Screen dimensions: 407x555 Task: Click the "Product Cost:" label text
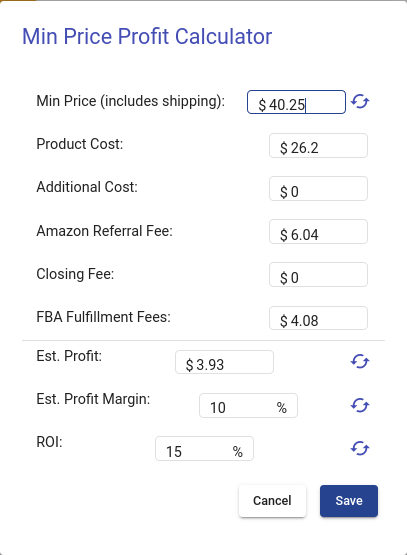80,144
